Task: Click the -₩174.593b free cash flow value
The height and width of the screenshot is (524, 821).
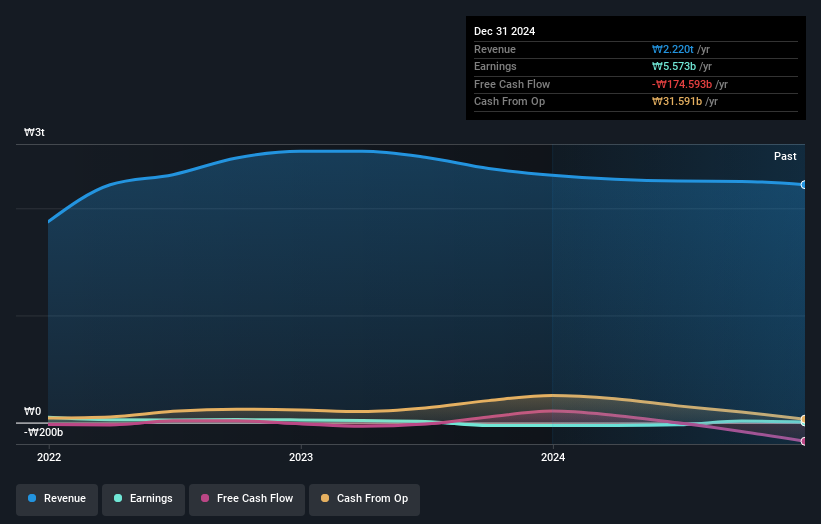Action: click(682, 84)
